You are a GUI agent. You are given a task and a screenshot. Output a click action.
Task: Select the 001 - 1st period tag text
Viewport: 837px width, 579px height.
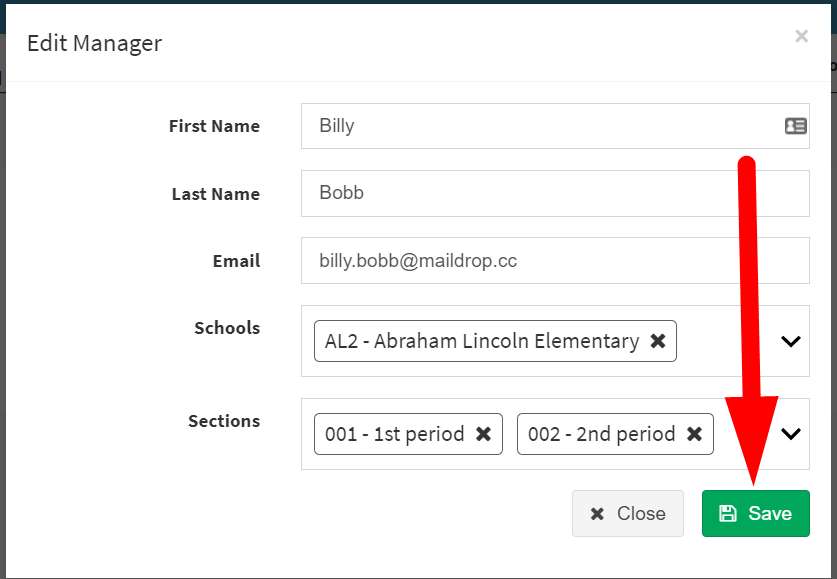coord(395,434)
